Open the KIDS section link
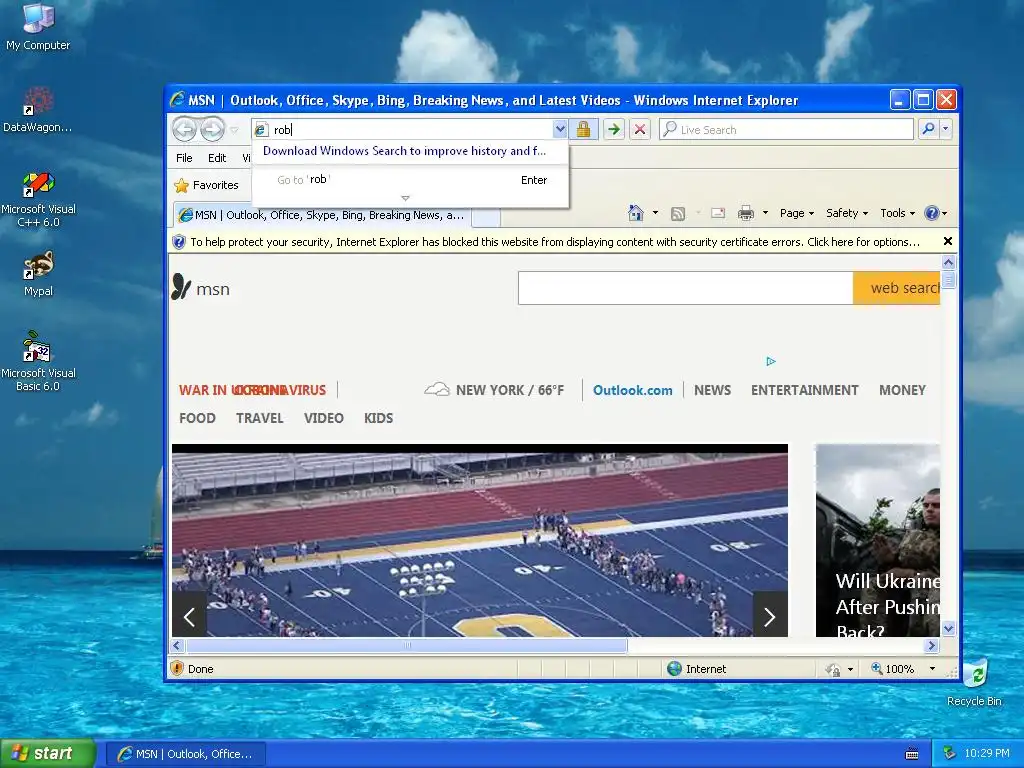1024x768 pixels. click(x=378, y=418)
